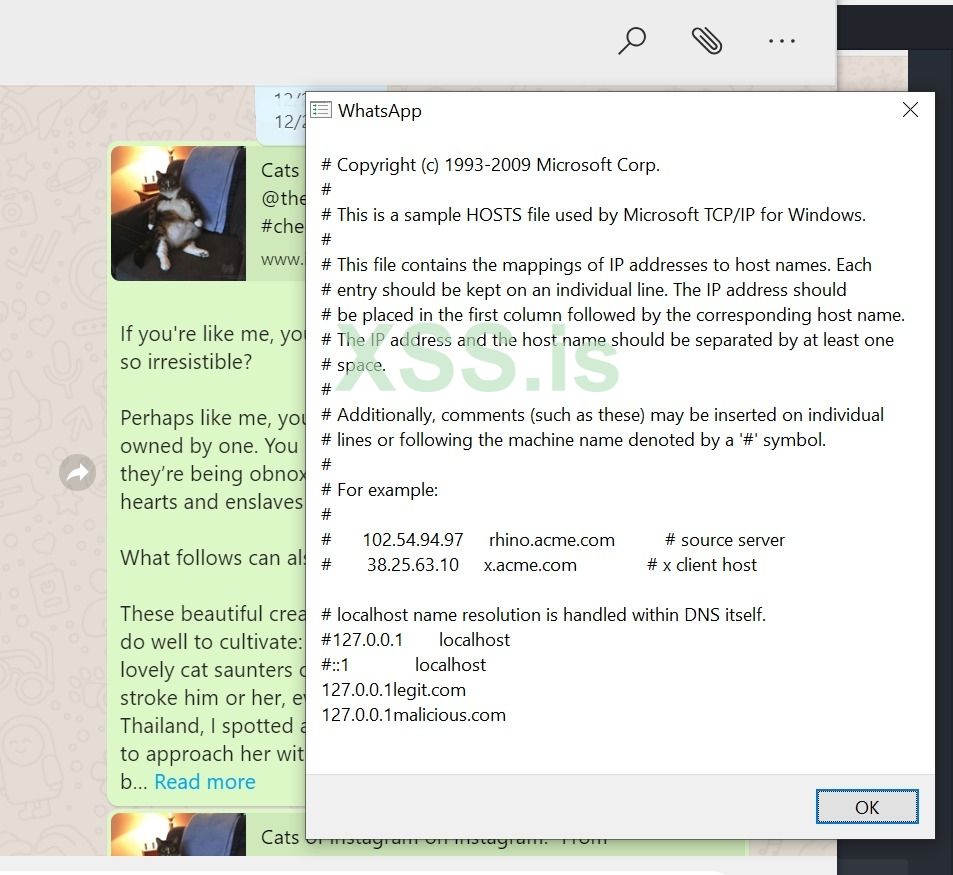The image size is (953, 875).
Task: Open the chat search magnifier icon
Action: tap(632, 41)
